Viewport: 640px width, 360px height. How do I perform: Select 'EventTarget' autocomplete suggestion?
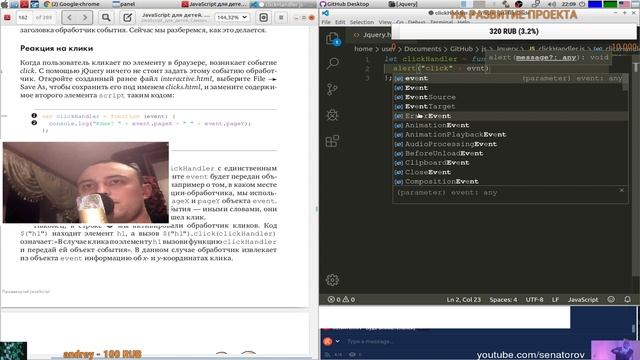510,107
